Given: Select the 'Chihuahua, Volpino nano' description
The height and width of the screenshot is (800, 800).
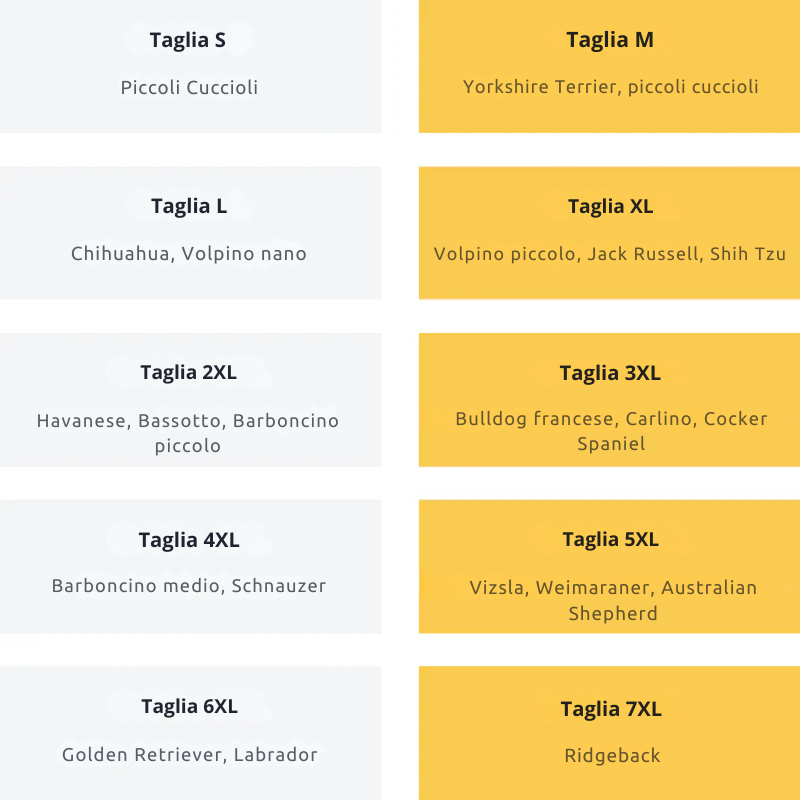Looking at the screenshot, I should click(189, 253).
